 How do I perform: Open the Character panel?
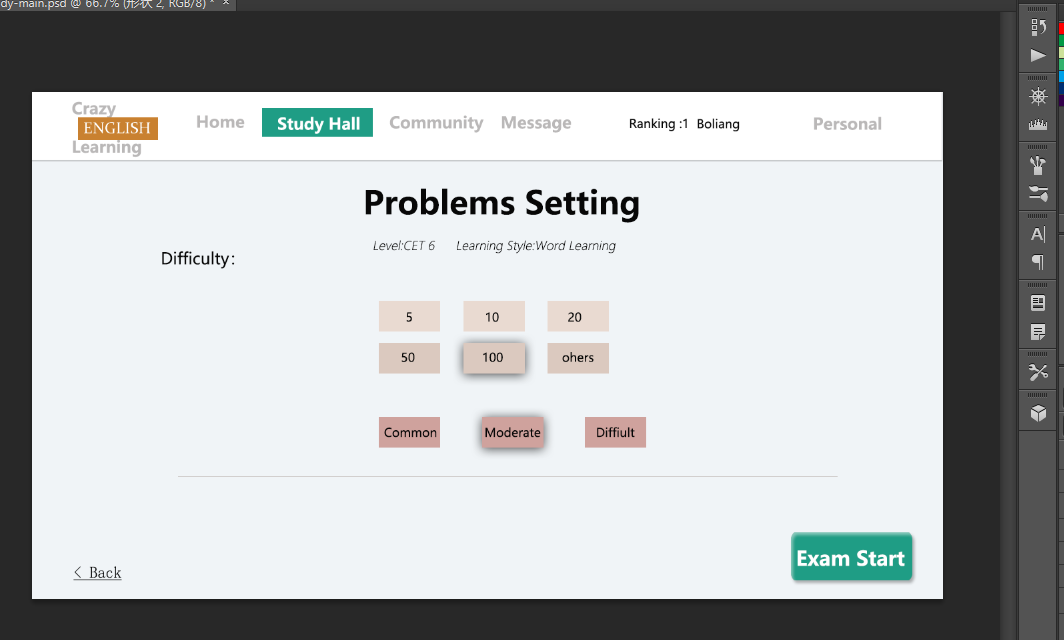pos(1038,234)
